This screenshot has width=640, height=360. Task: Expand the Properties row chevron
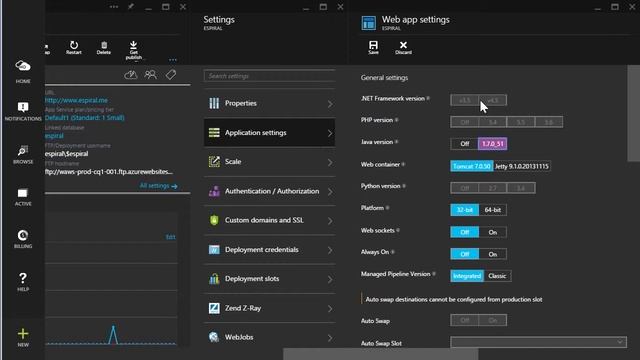click(330, 104)
